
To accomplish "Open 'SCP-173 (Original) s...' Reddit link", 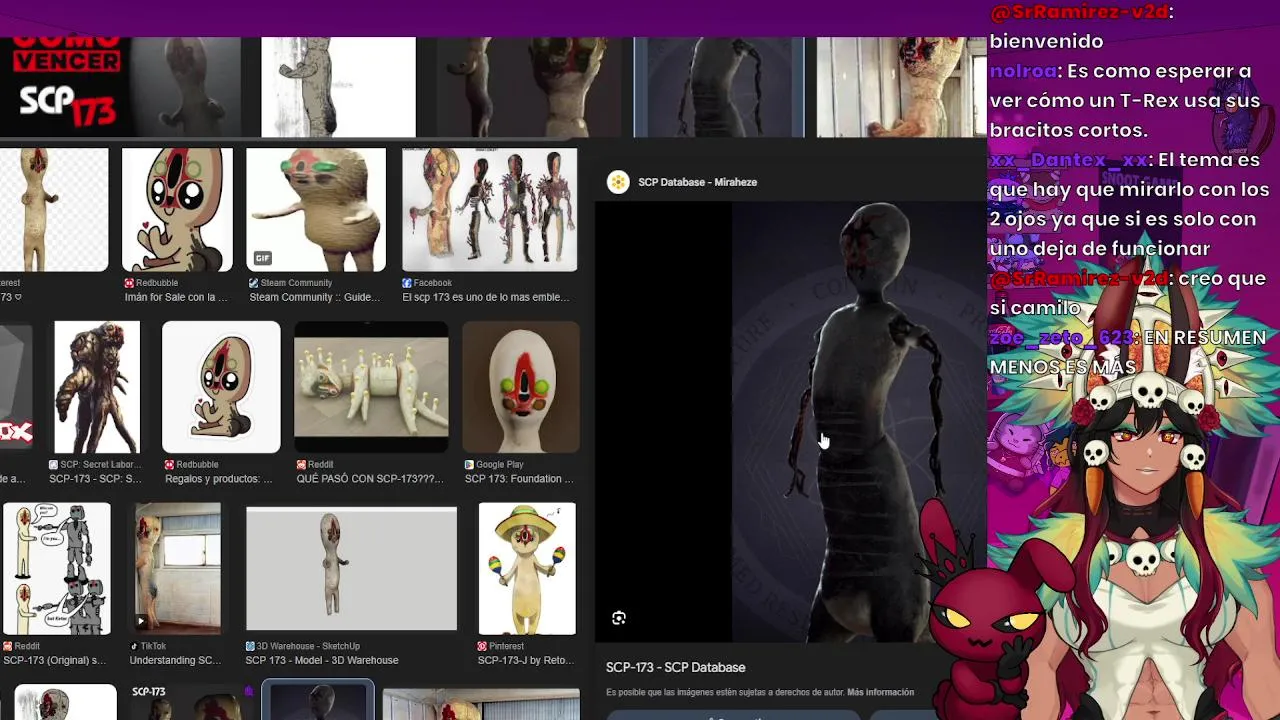I will pos(54,660).
